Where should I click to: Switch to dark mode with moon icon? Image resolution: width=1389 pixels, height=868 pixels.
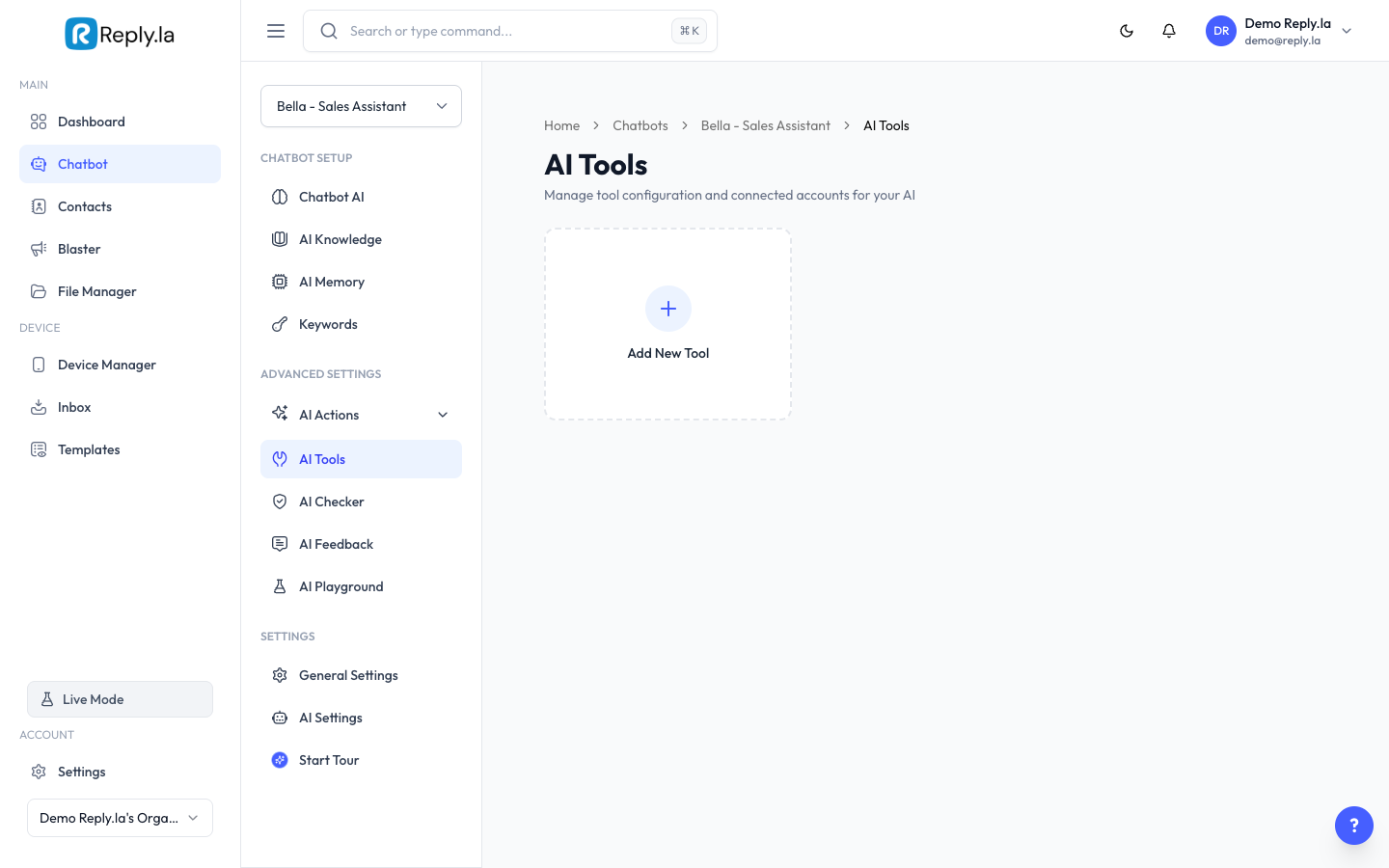pos(1127,31)
